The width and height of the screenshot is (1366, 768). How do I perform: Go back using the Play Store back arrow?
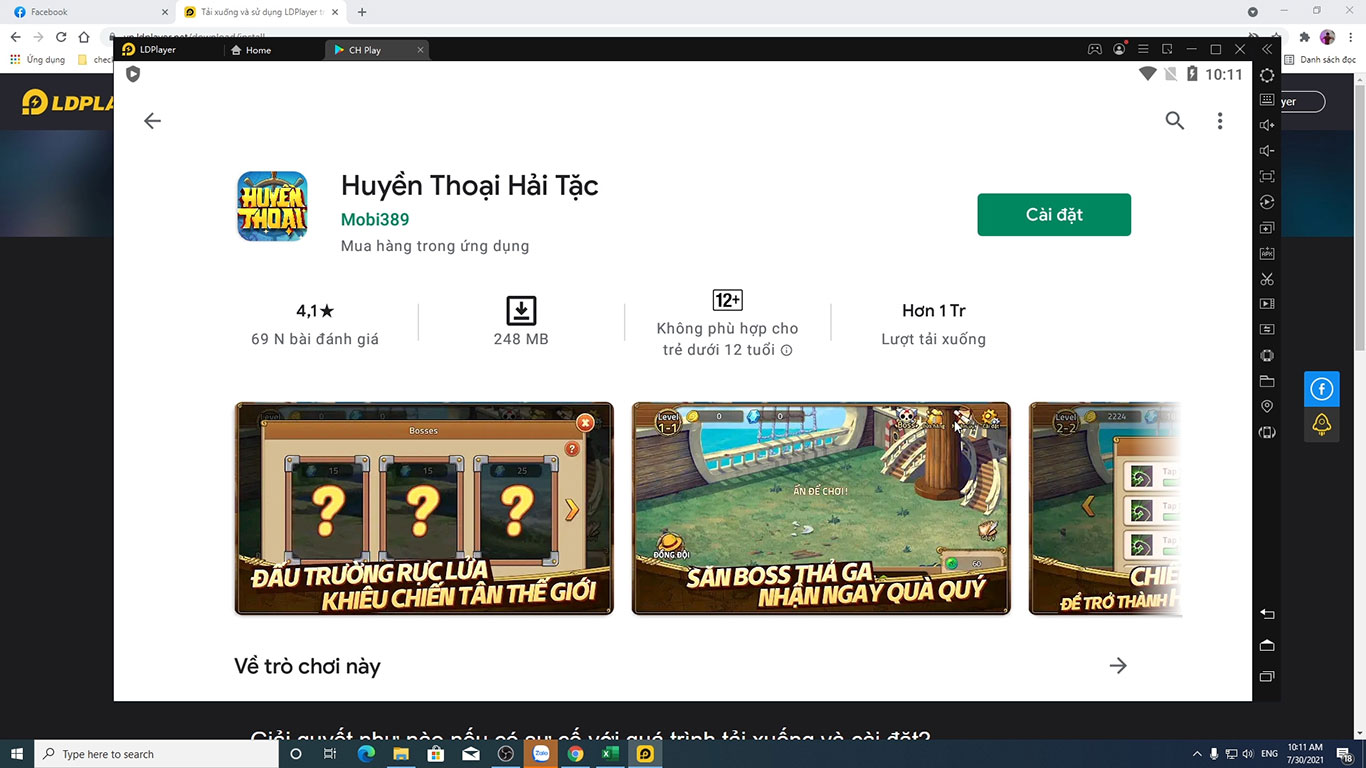coord(152,121)
